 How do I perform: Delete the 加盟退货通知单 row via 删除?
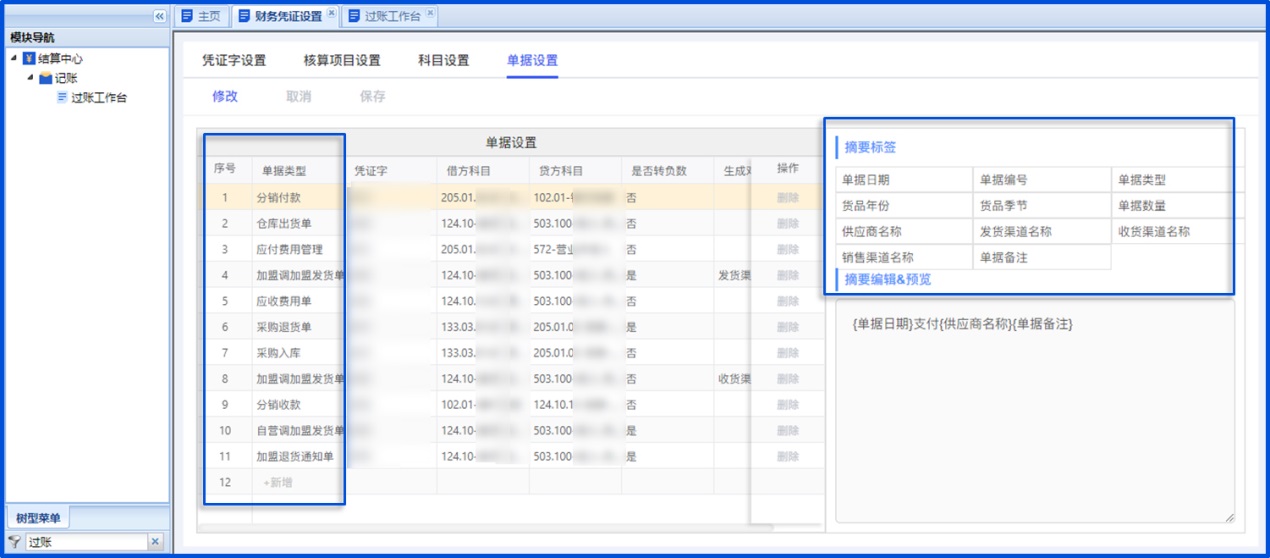(788, 457)
